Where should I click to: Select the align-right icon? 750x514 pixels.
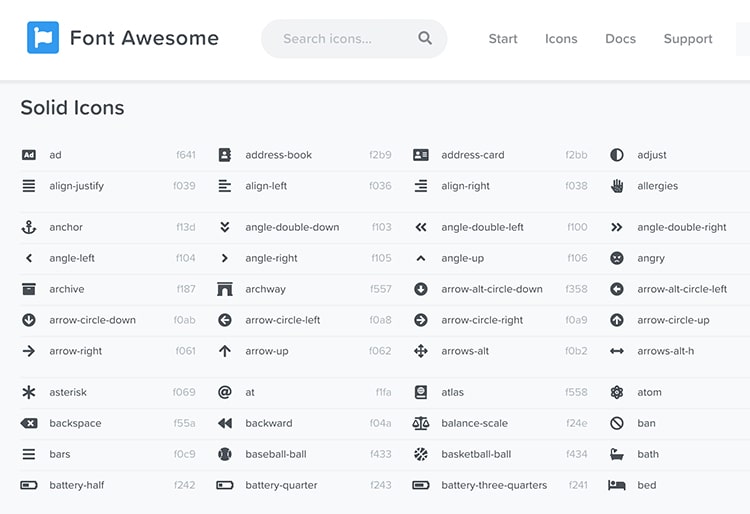pyautogui.click(x=421, y=186)
